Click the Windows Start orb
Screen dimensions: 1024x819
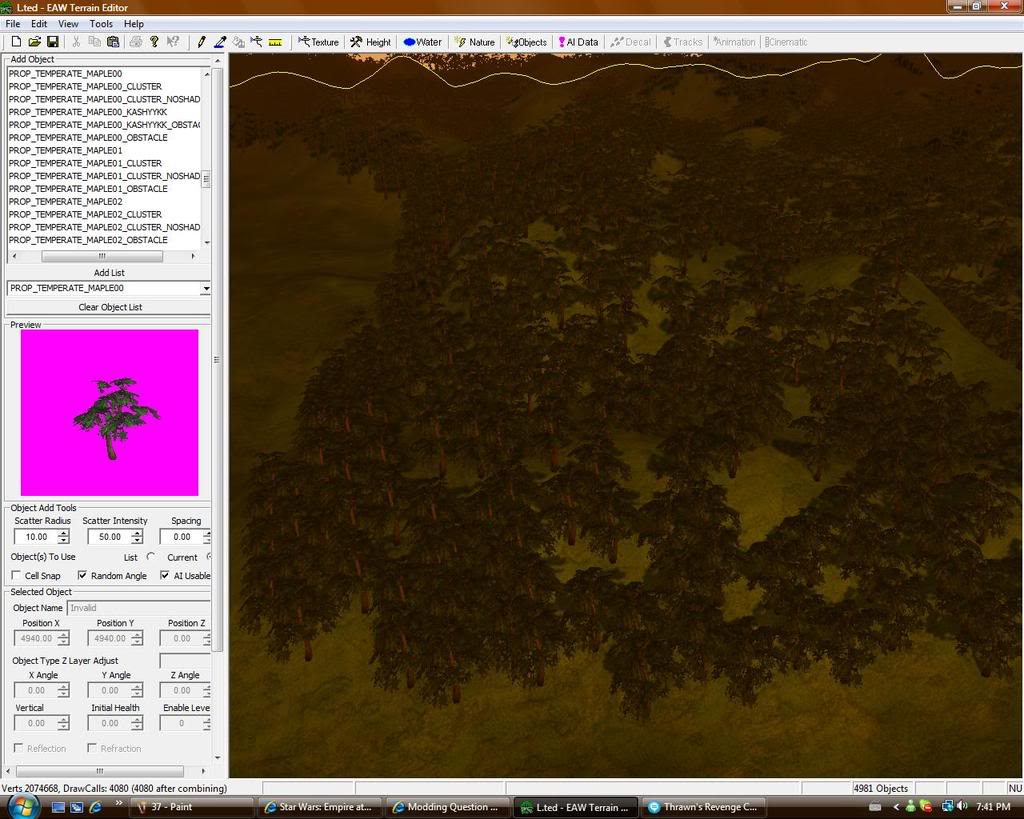[x=24, y=806]
